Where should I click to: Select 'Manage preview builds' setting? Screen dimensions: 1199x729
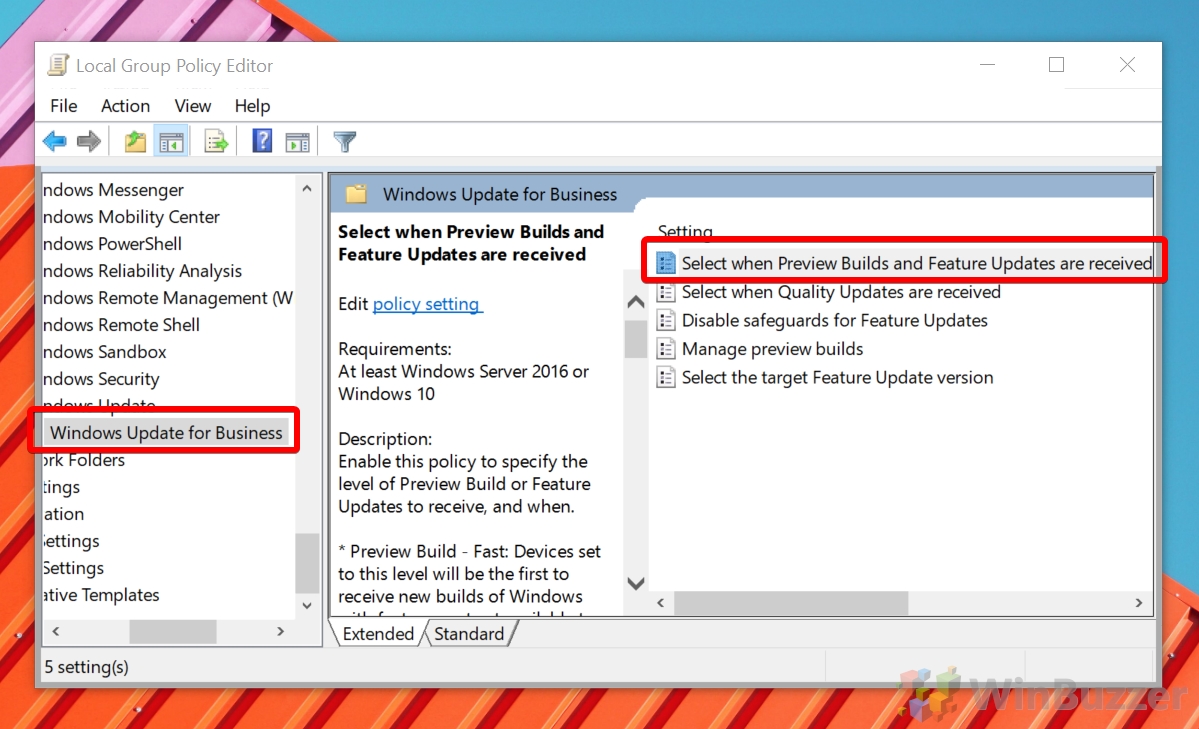click(x=772, y=349)
